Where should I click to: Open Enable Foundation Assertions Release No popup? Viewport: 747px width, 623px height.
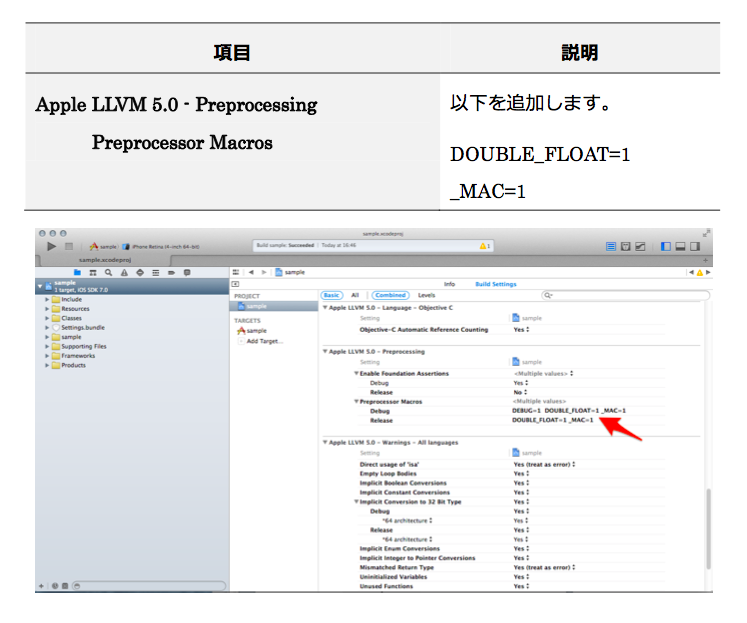(520, 392)
